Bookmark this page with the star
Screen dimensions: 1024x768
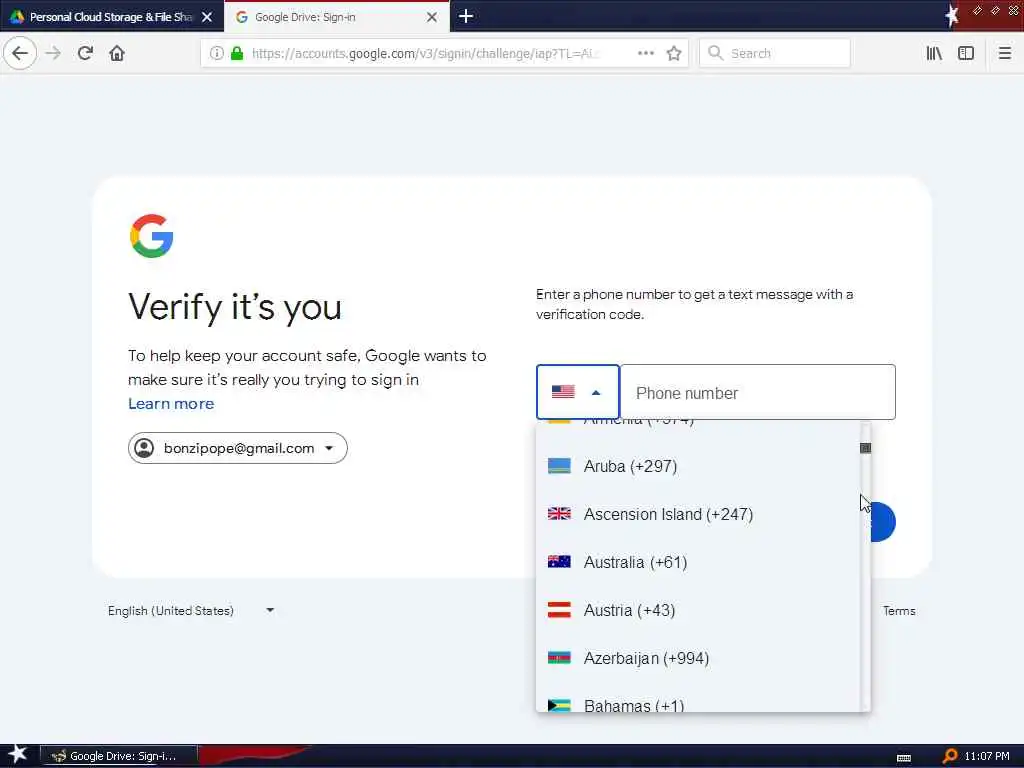[x=674, y=53]
